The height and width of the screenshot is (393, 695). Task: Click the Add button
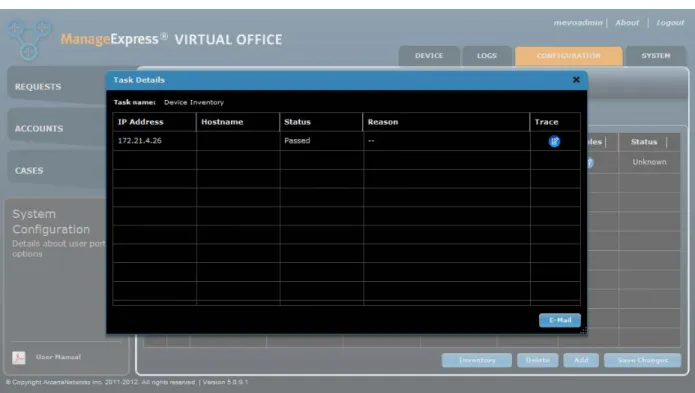[x=581, y=360]
